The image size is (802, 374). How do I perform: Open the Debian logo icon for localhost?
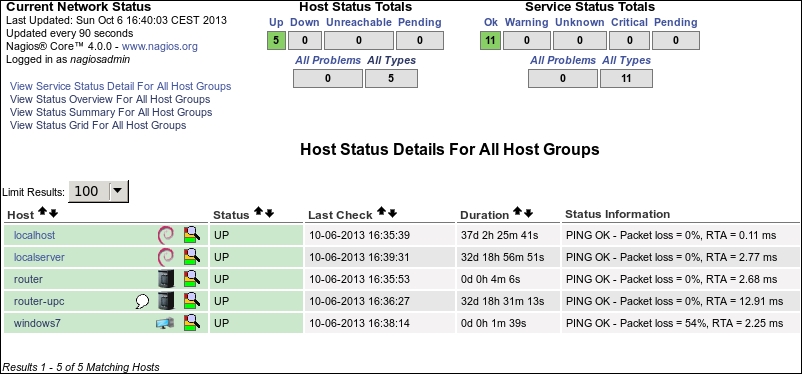click(165, 235)
